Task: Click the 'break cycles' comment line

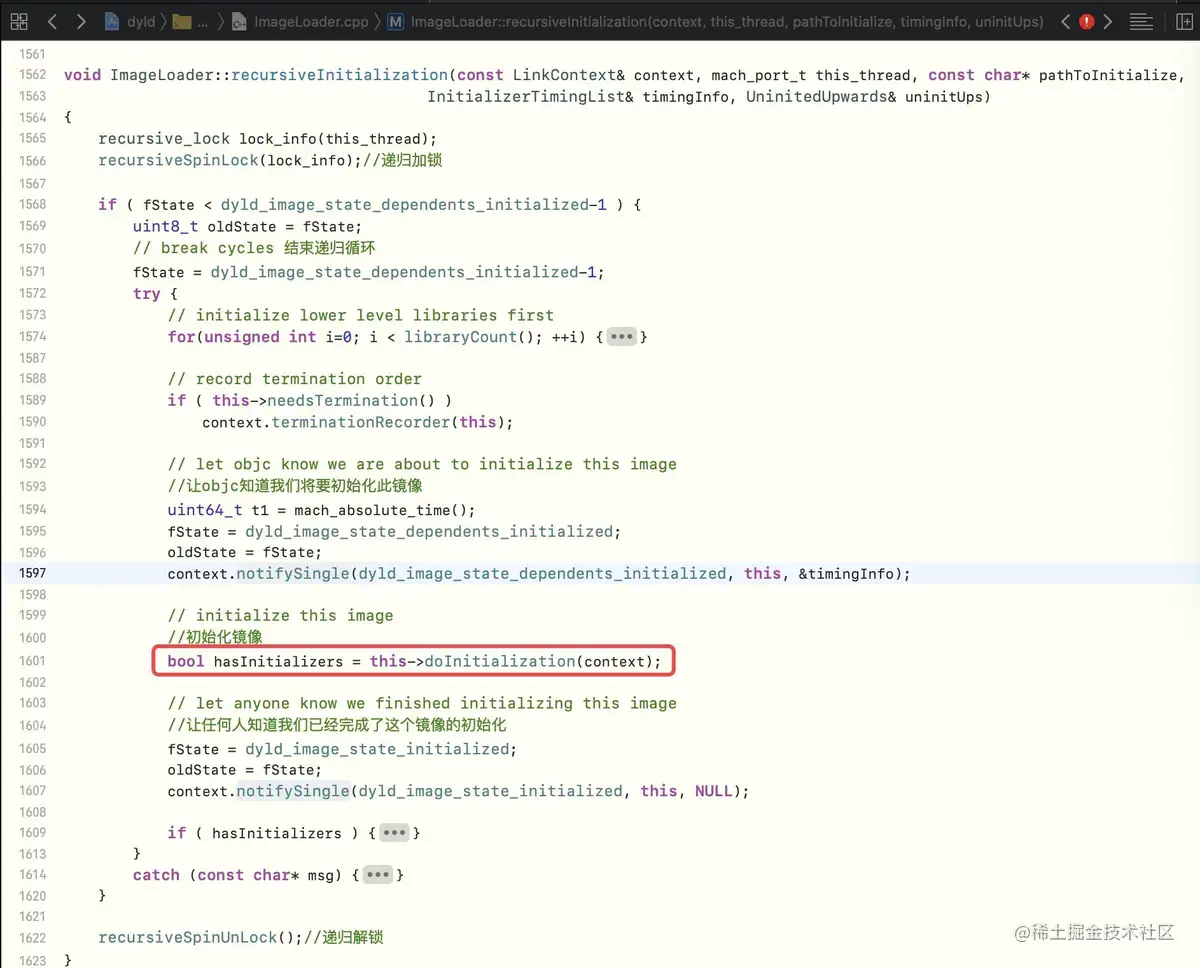Action: (x=254, y=248)
